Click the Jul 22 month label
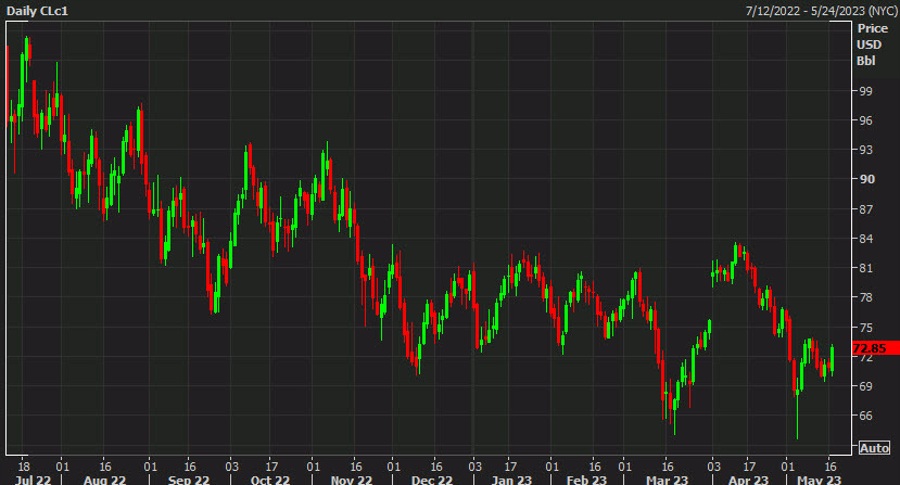900x485 pixels. 33,479
